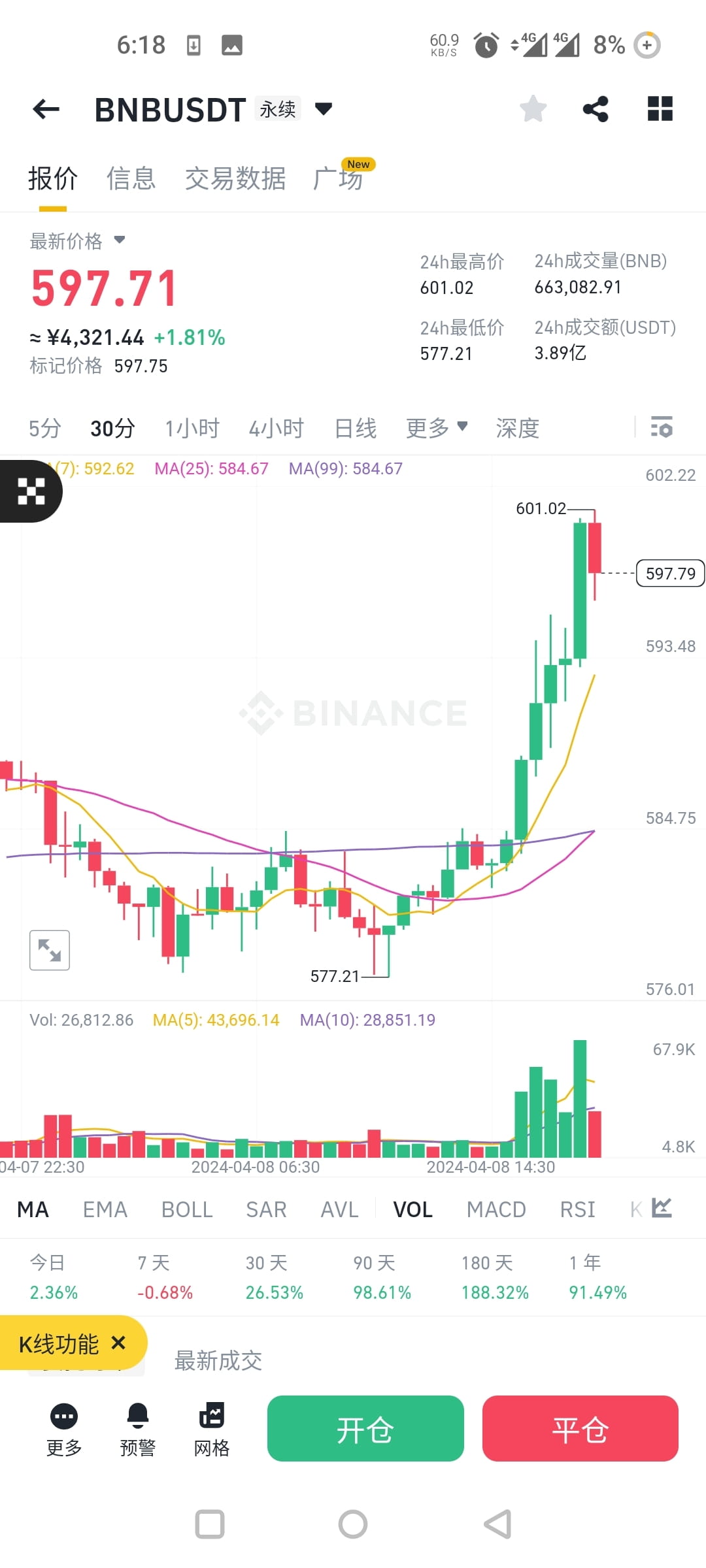706x1568 pixels.
Task: Expand chart to fullscreen
Action: coord(50,950)
